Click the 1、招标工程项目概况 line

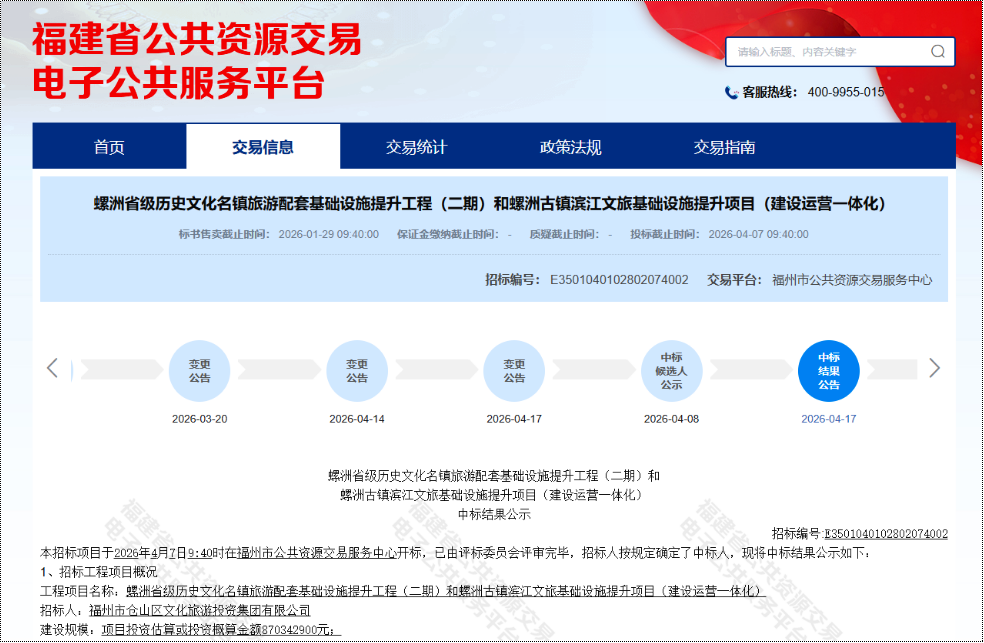pos(99,571)
